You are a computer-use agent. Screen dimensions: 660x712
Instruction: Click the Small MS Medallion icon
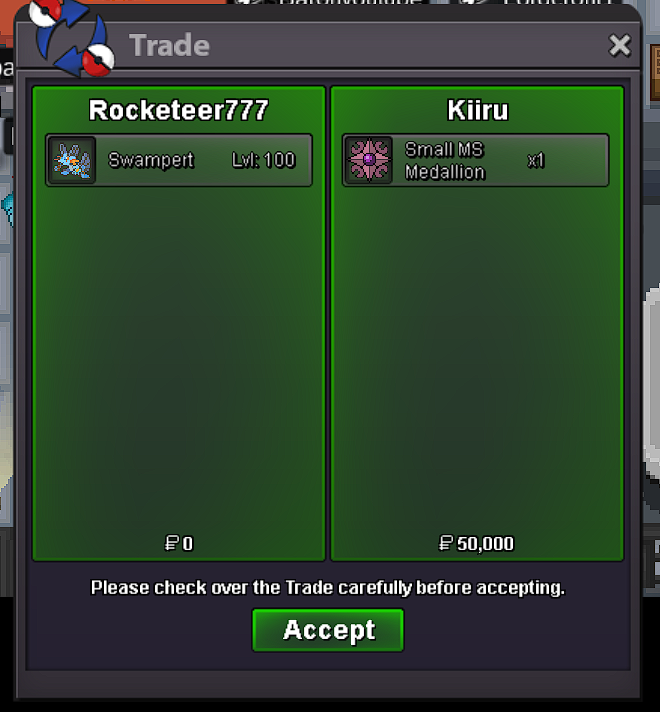click(369, 160)
